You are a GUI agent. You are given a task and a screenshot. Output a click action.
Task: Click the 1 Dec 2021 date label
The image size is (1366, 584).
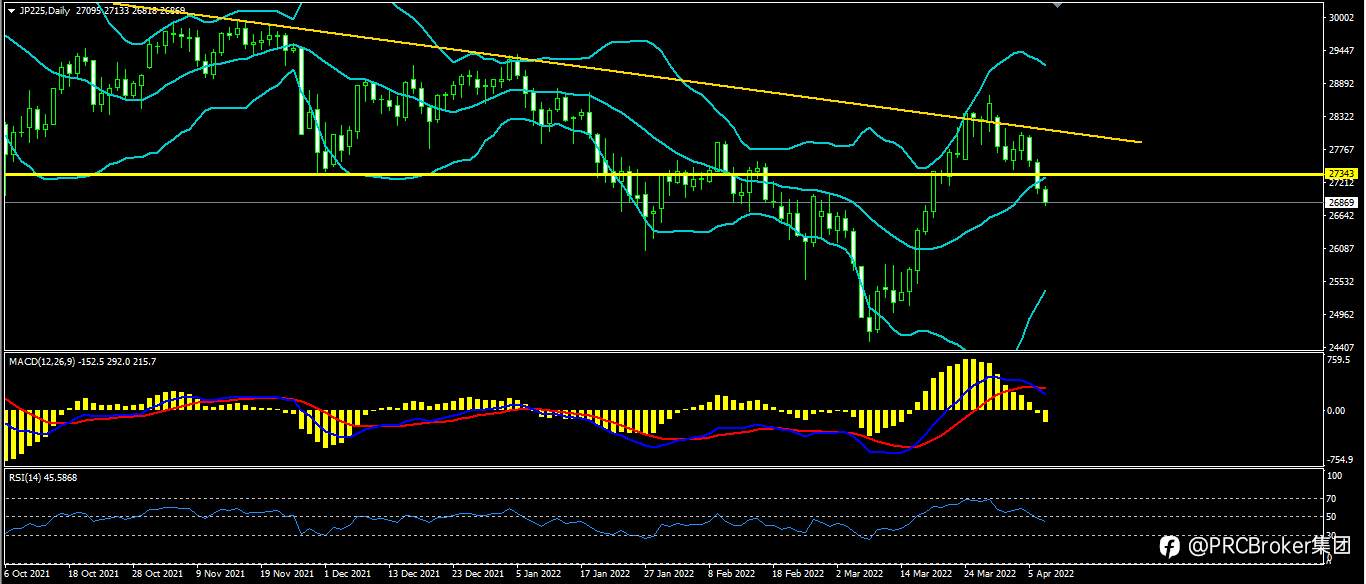349,575
